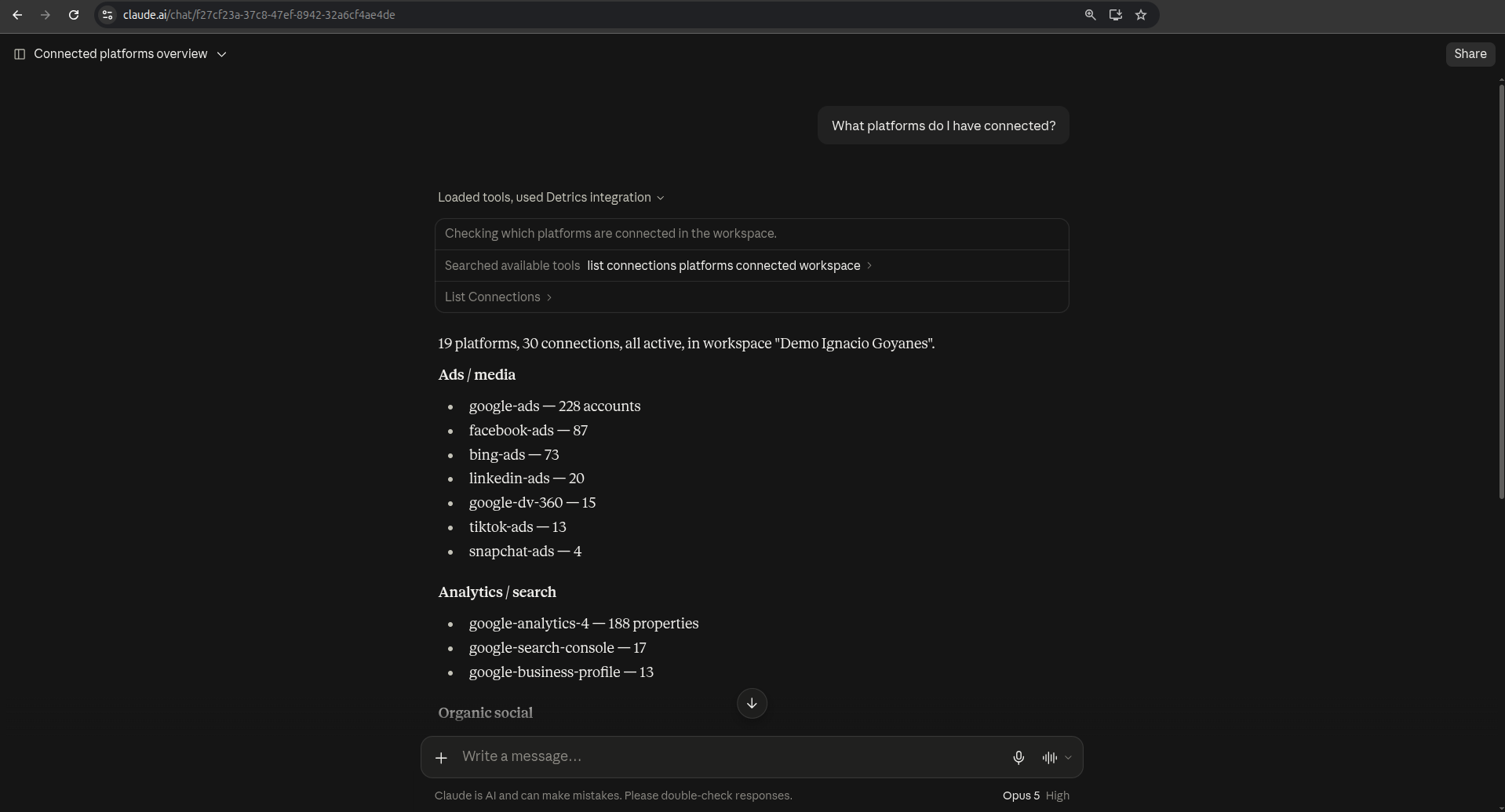Click the "google-business-profile — 13" list item

561,672
